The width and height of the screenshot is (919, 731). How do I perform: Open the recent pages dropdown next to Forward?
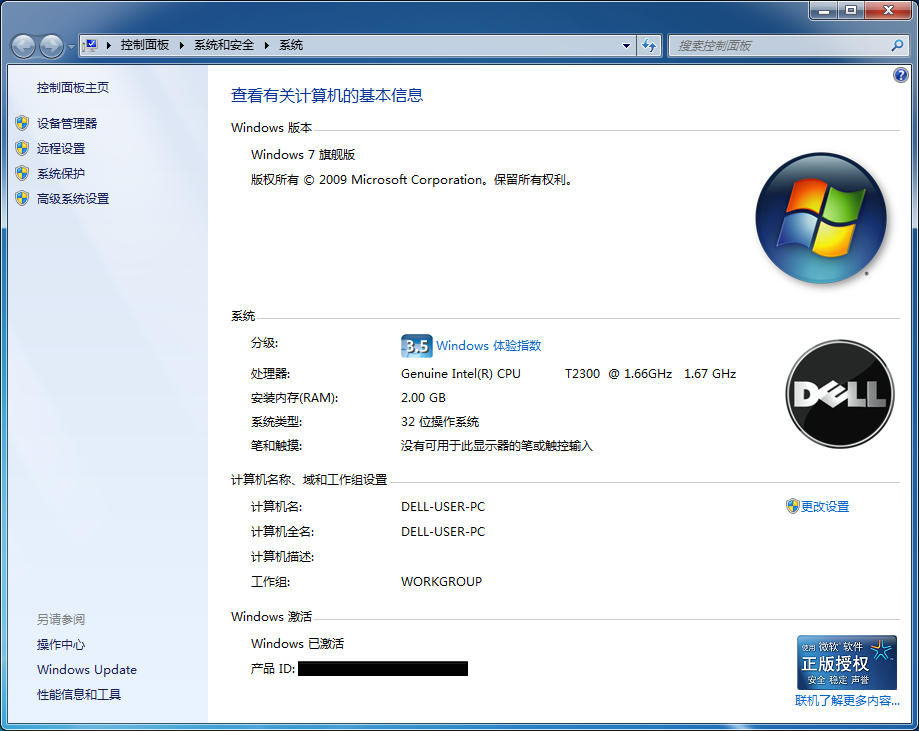tap(72, 46)
